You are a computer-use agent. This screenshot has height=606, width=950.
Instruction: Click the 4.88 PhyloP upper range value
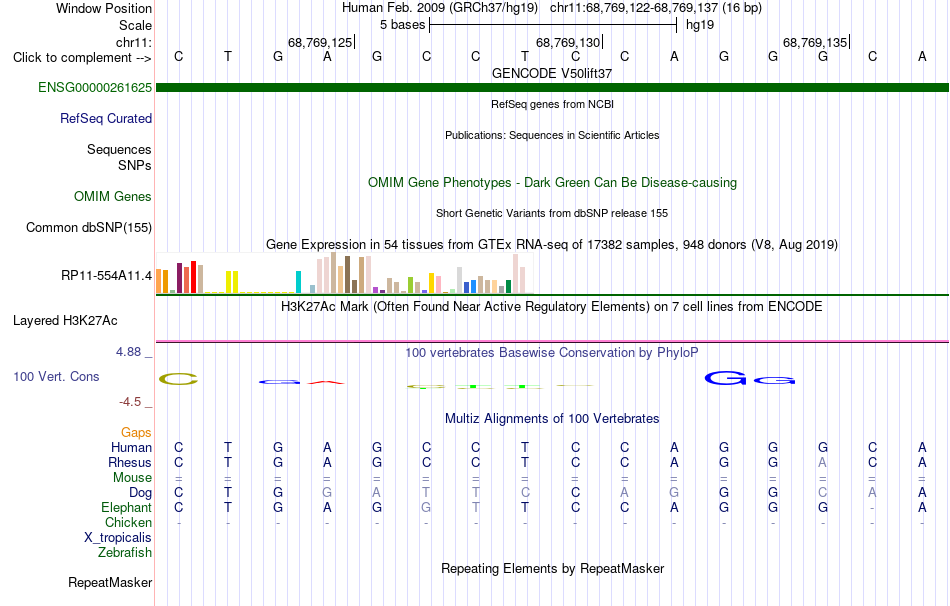[128, 351]
